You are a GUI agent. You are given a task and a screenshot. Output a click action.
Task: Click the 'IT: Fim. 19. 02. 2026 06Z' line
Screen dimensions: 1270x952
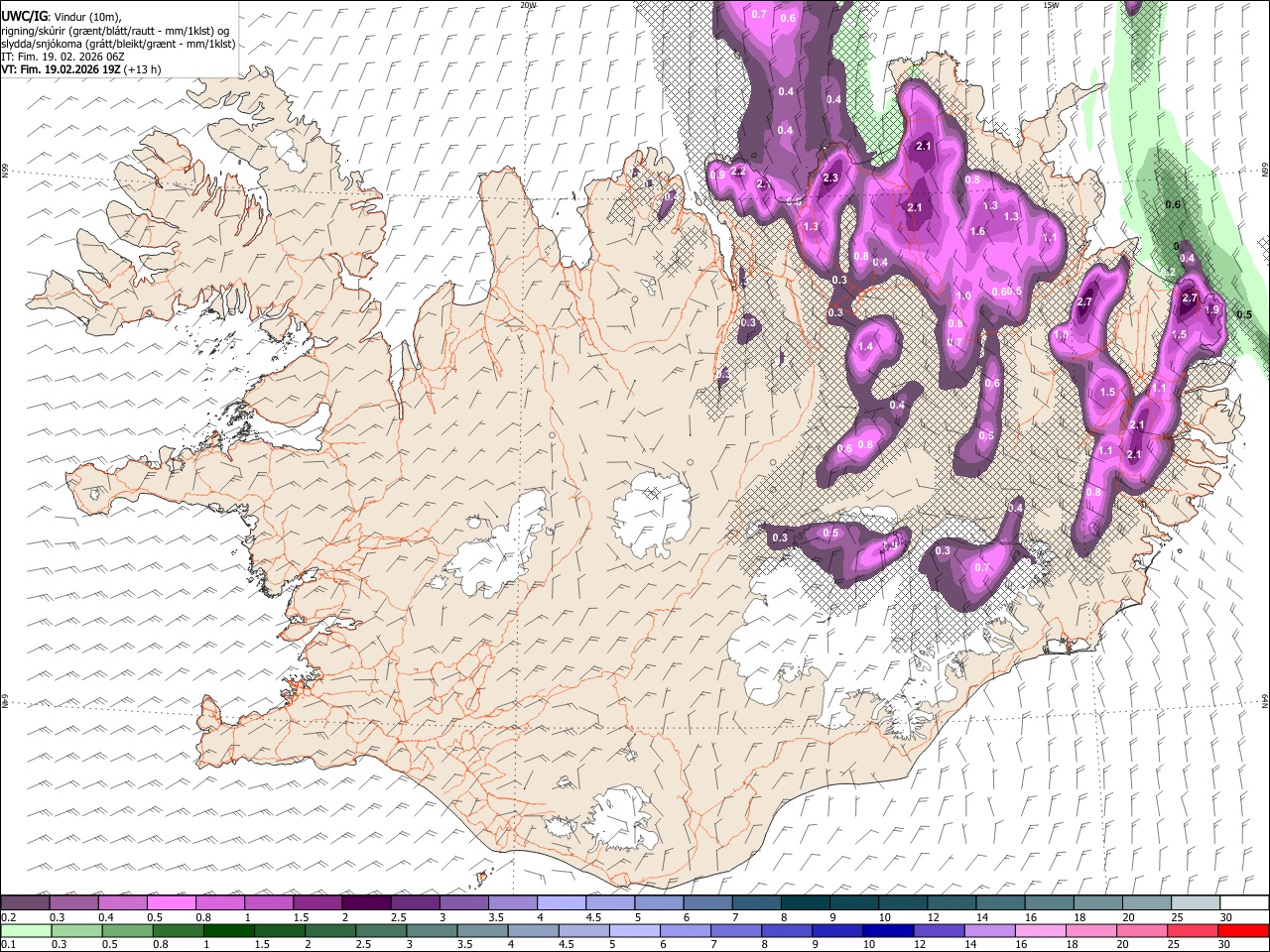[63, 57]
